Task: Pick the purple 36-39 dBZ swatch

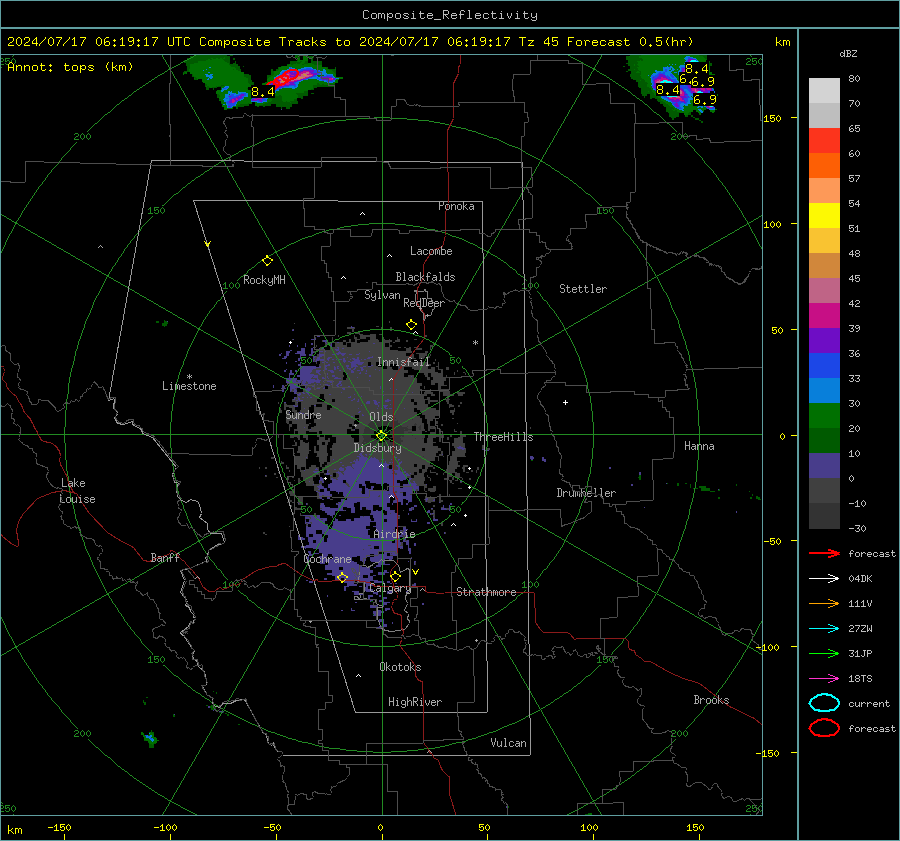Action: [824, 340]
